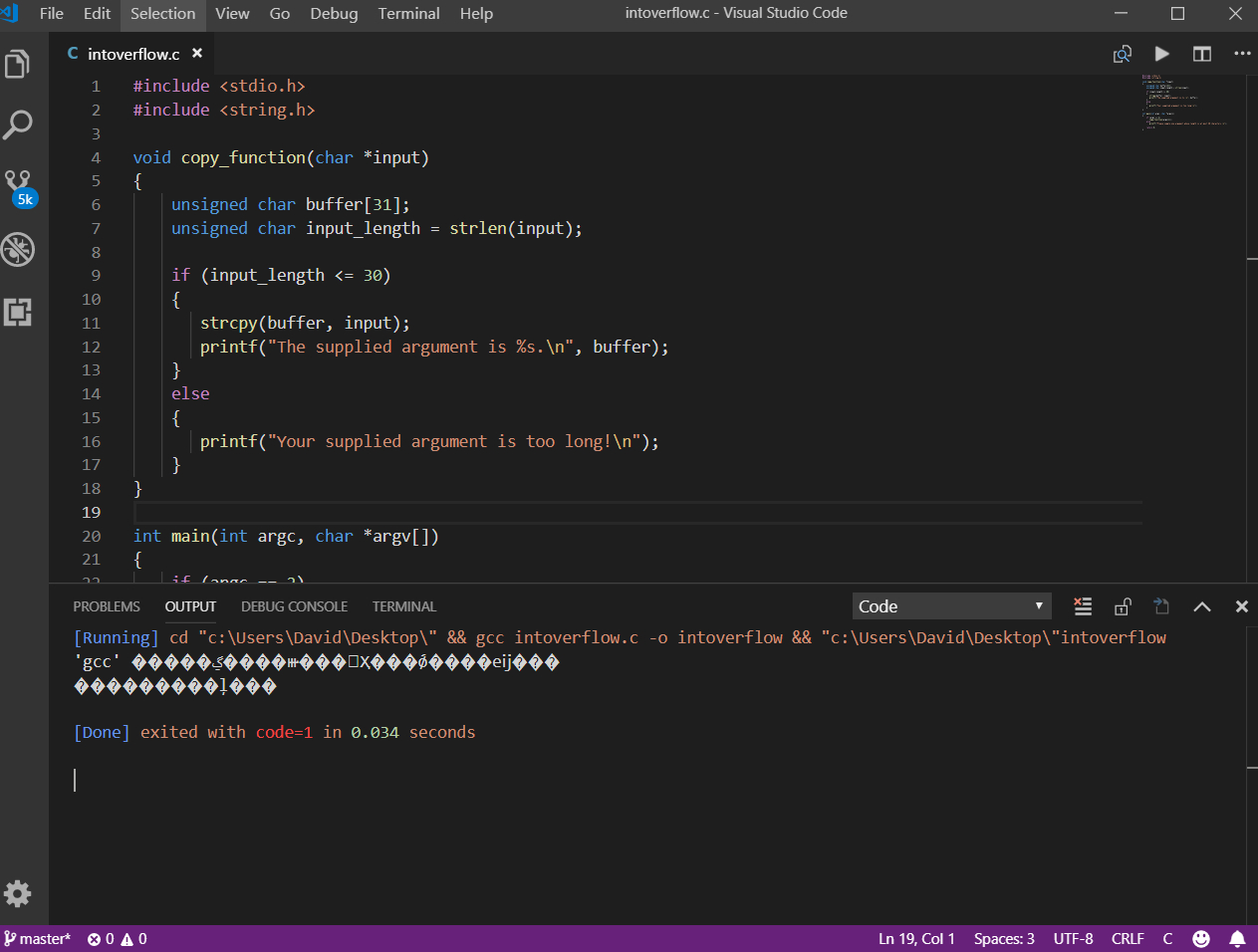Open the Extensions view icon
1258x952 pixels.
[18, 312]
